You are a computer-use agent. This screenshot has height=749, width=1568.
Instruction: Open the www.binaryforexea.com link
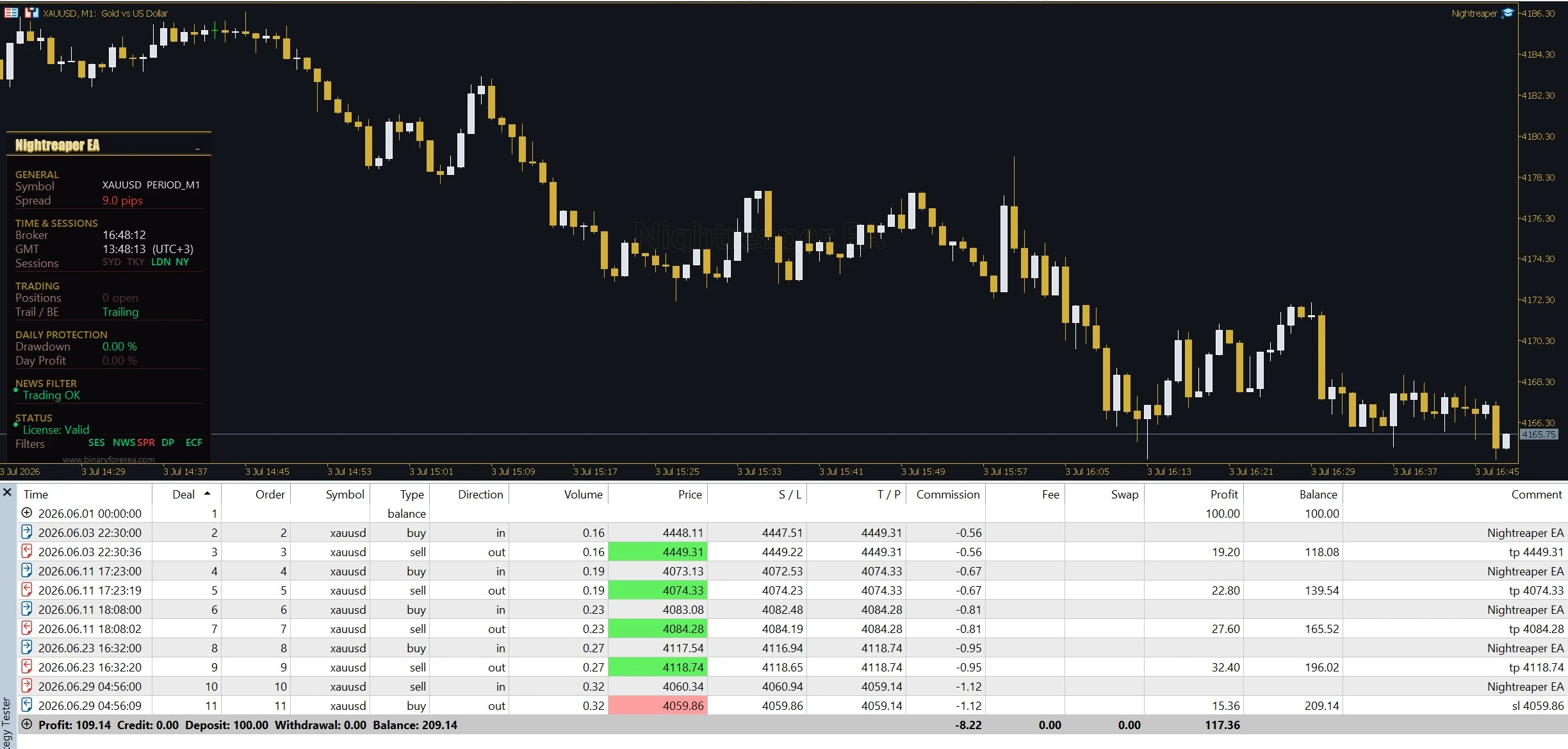click(108, 459)
